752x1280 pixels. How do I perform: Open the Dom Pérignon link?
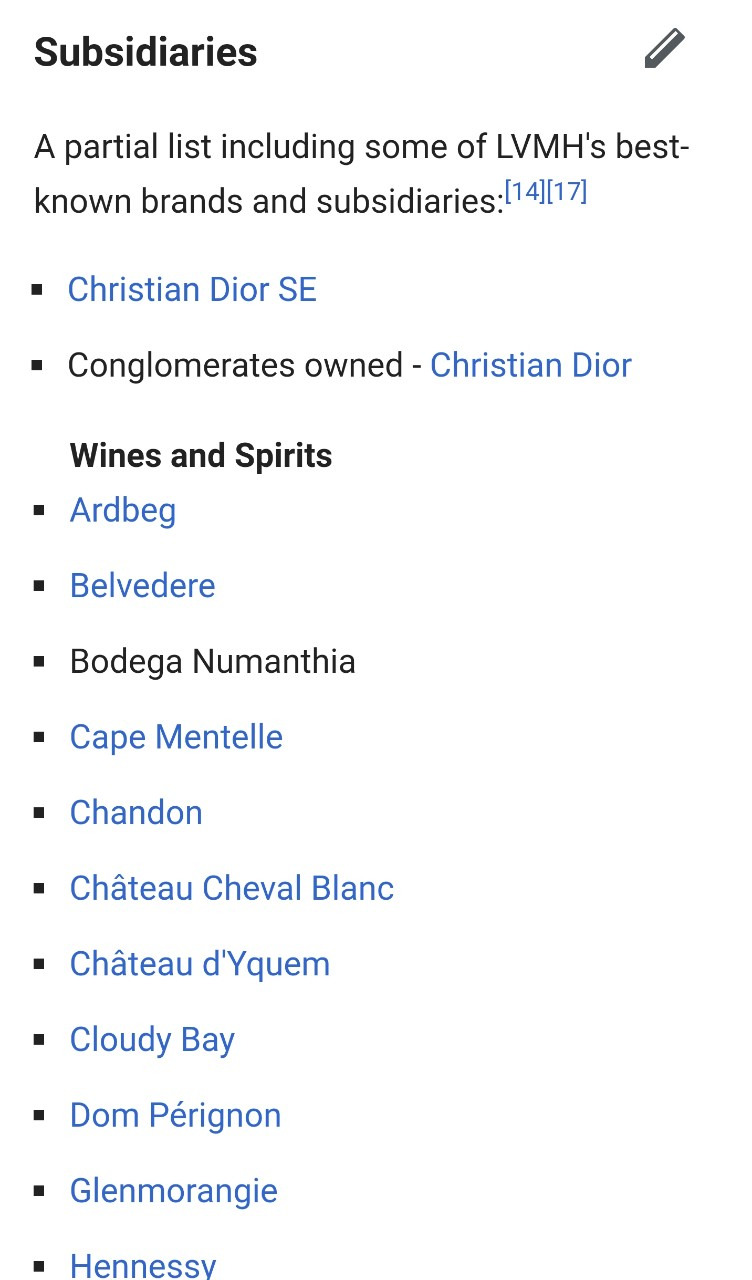click(175, 1115)
